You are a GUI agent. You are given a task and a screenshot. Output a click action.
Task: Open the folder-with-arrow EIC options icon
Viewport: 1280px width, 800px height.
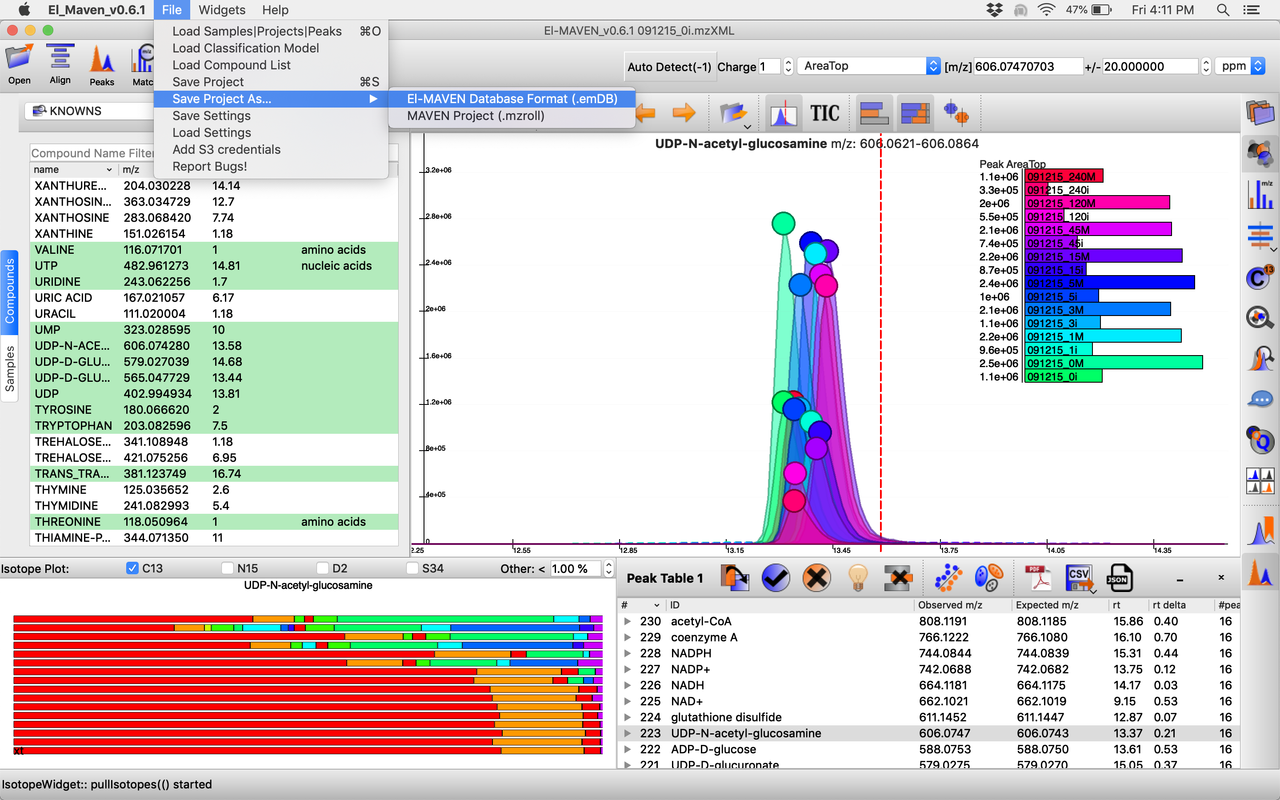(x=734, y=112)
